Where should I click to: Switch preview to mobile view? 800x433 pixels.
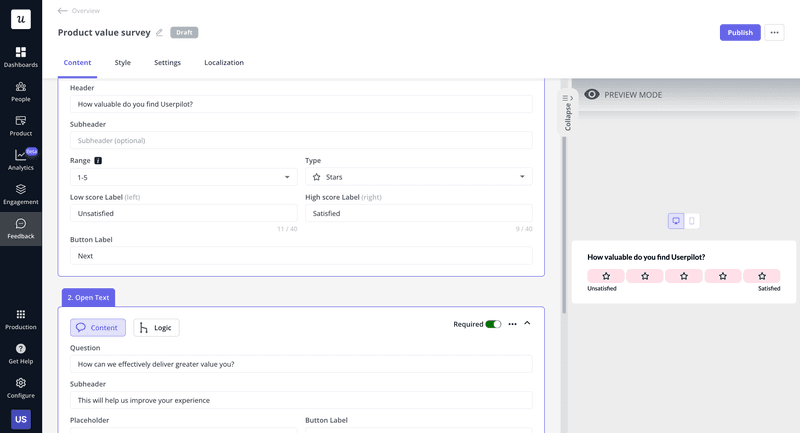point(692,221)
